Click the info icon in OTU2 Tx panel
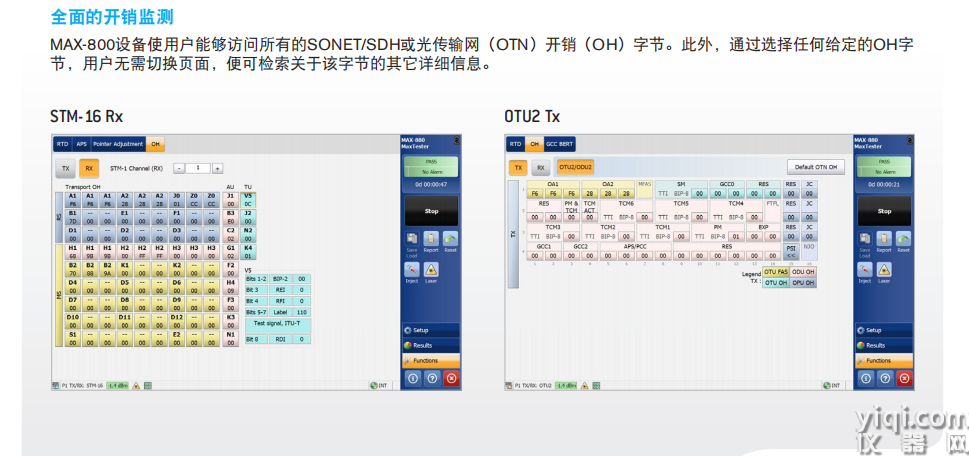Viewport: 969px width, 456px height. (x=865, y=378)
